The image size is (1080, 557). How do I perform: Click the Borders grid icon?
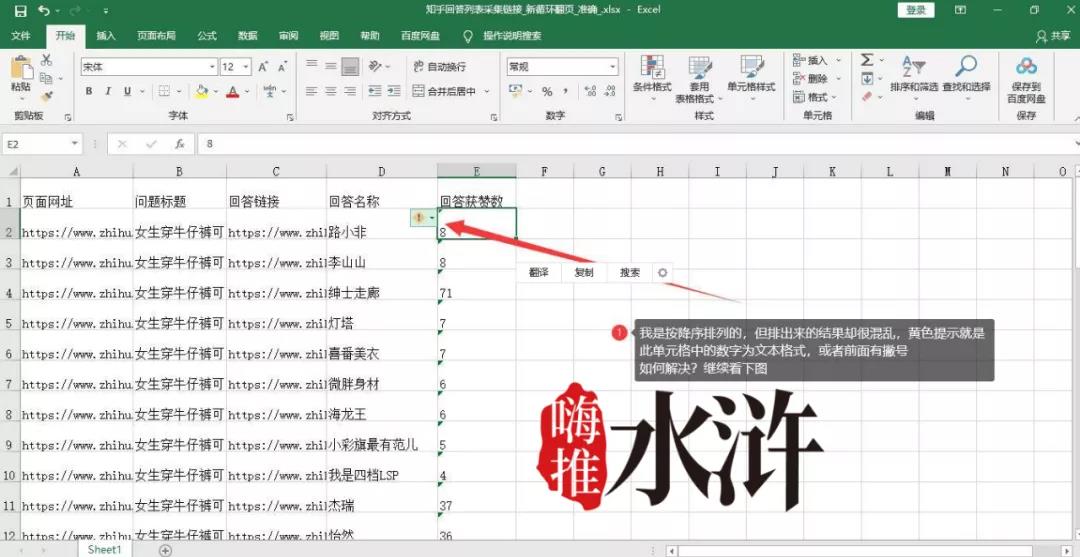point(164,91)
